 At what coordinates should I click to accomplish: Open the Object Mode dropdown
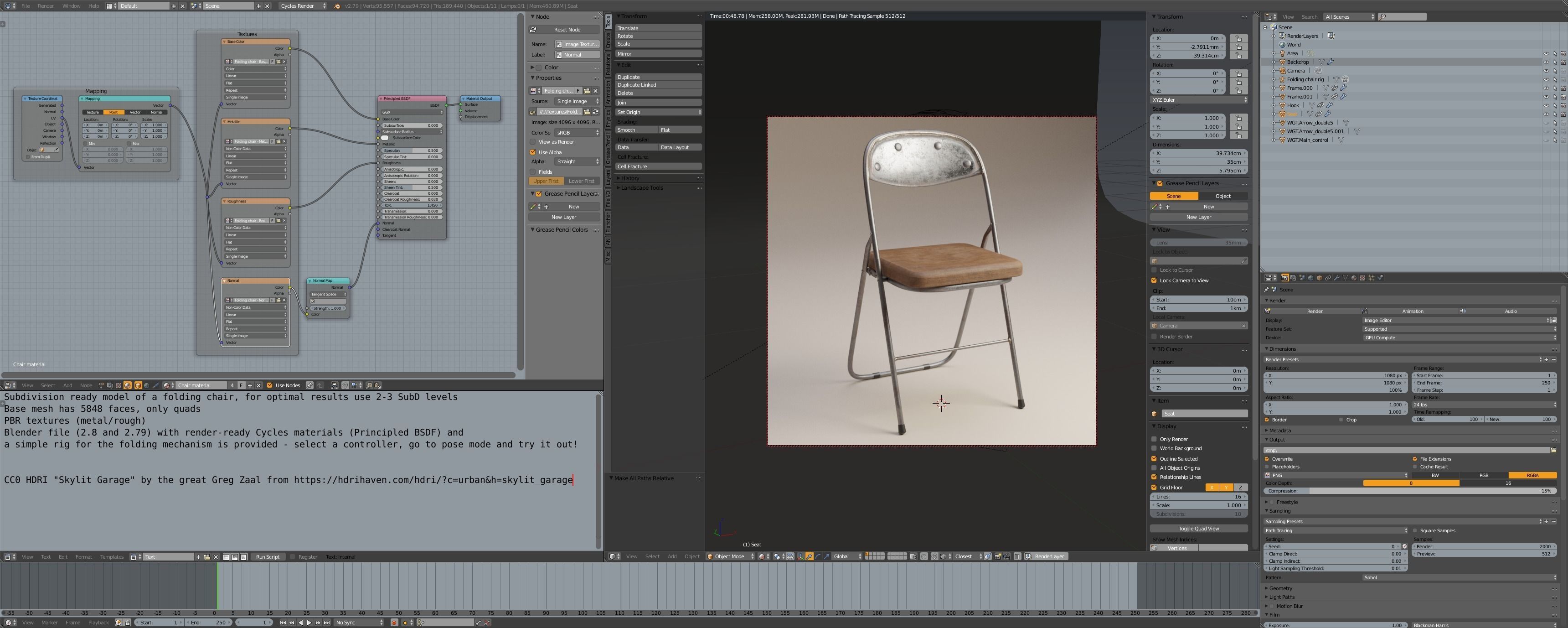tap(730, 556)
